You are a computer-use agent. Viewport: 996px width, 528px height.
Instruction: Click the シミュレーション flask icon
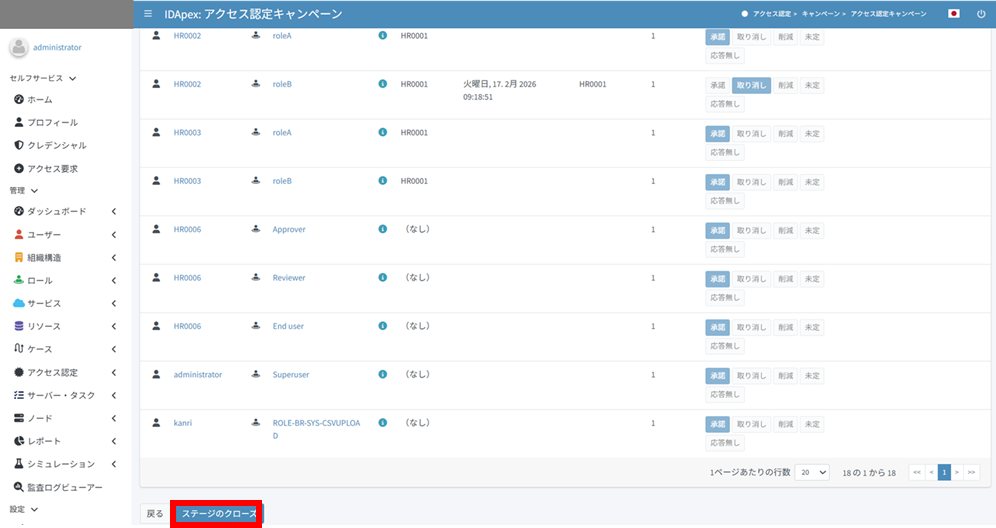tap(19, 464)
